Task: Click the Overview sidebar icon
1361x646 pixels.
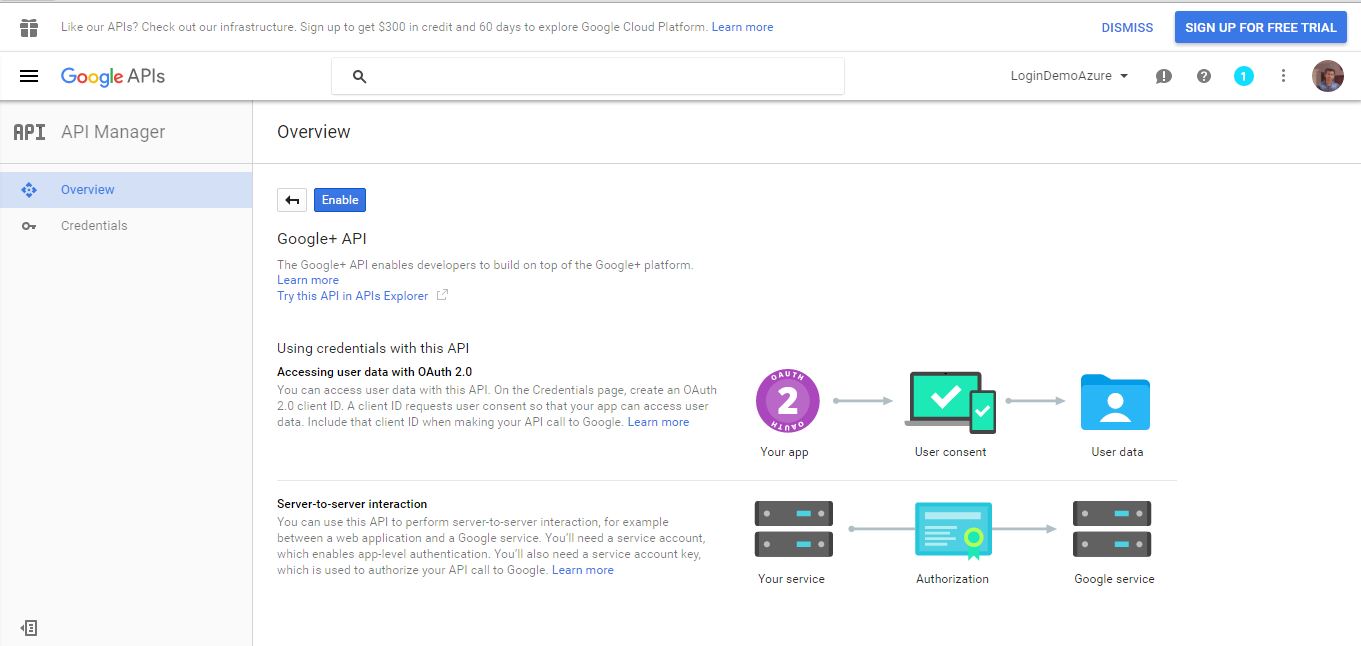Action: (29, 190)
